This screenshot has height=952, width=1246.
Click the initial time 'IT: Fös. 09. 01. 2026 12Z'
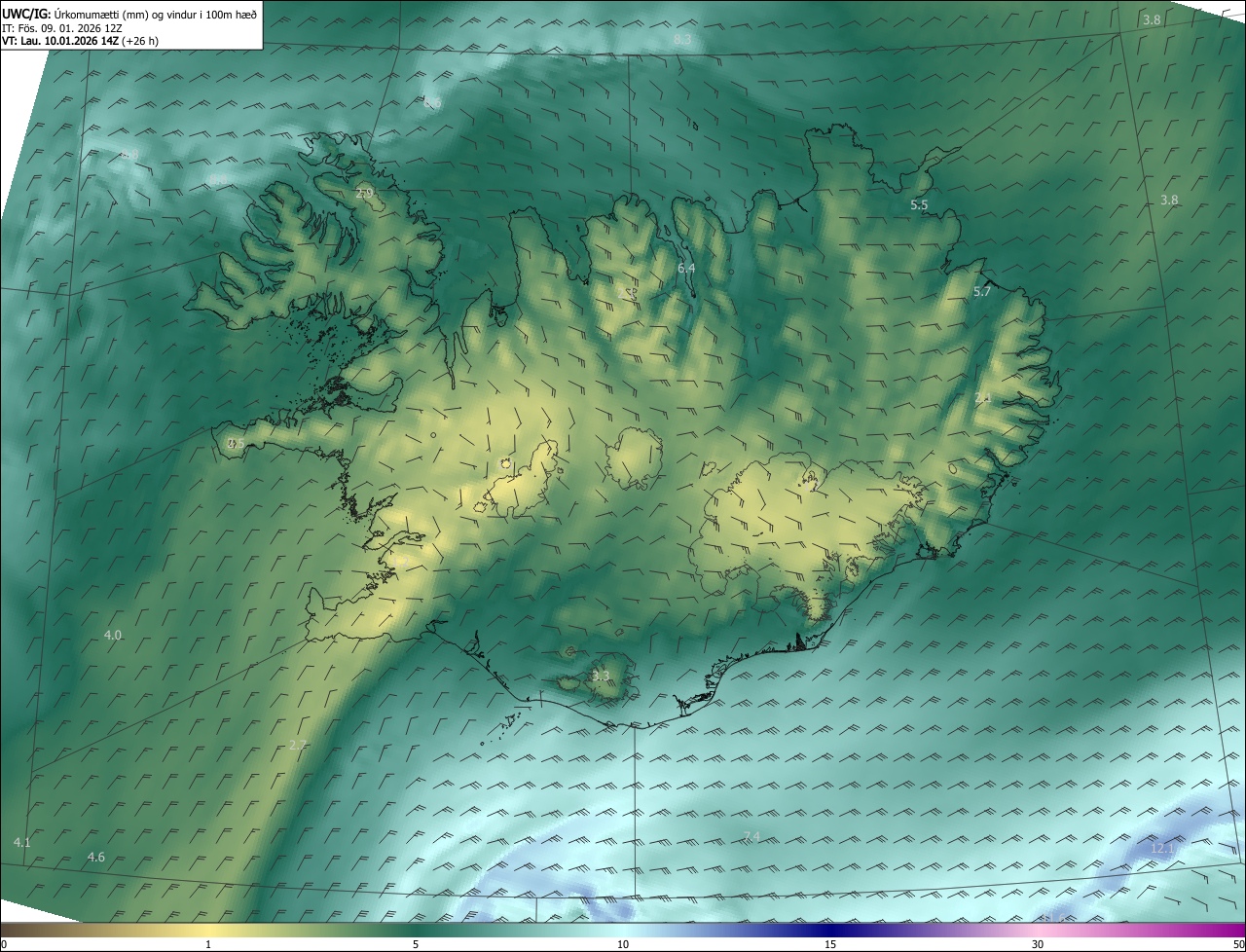point(61,27)
